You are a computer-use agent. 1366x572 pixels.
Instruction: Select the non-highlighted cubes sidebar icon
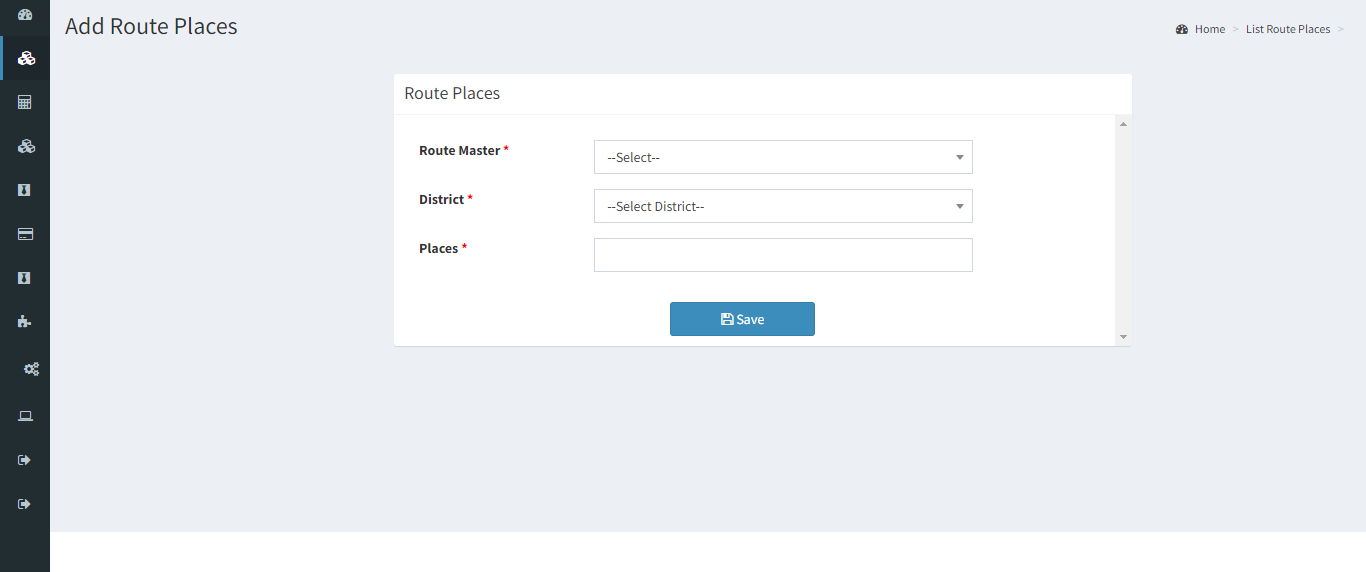(x=26, y=146)
